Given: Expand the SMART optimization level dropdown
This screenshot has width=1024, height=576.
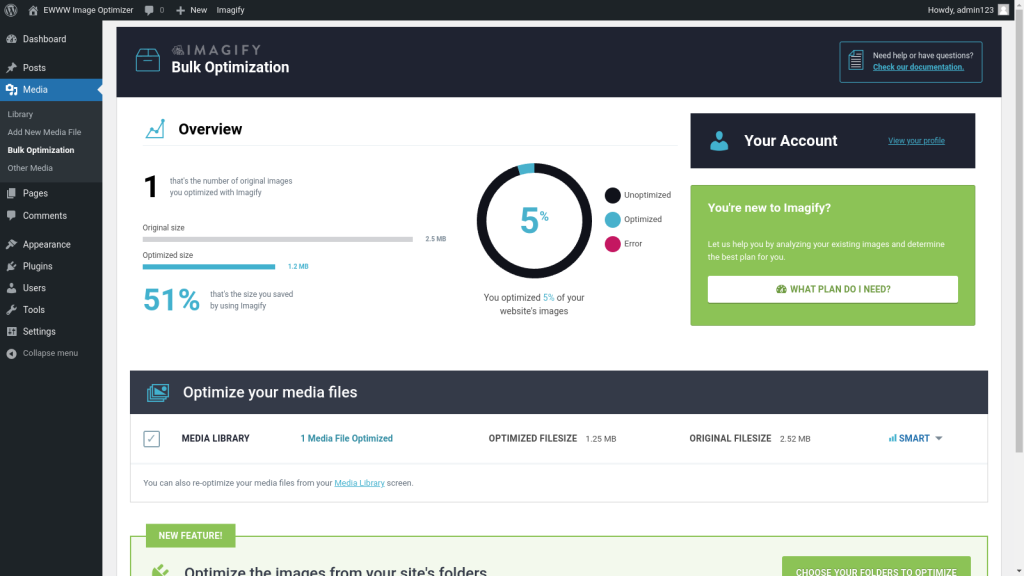Looking at the screenshot, I should (x=915, y=439).
